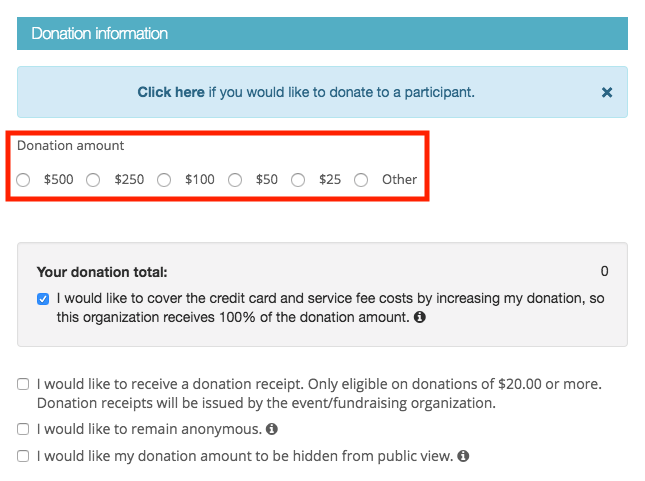Enable the donation receipt checkbox
Screen dimensions: 645x481
(x=23, y=384)
